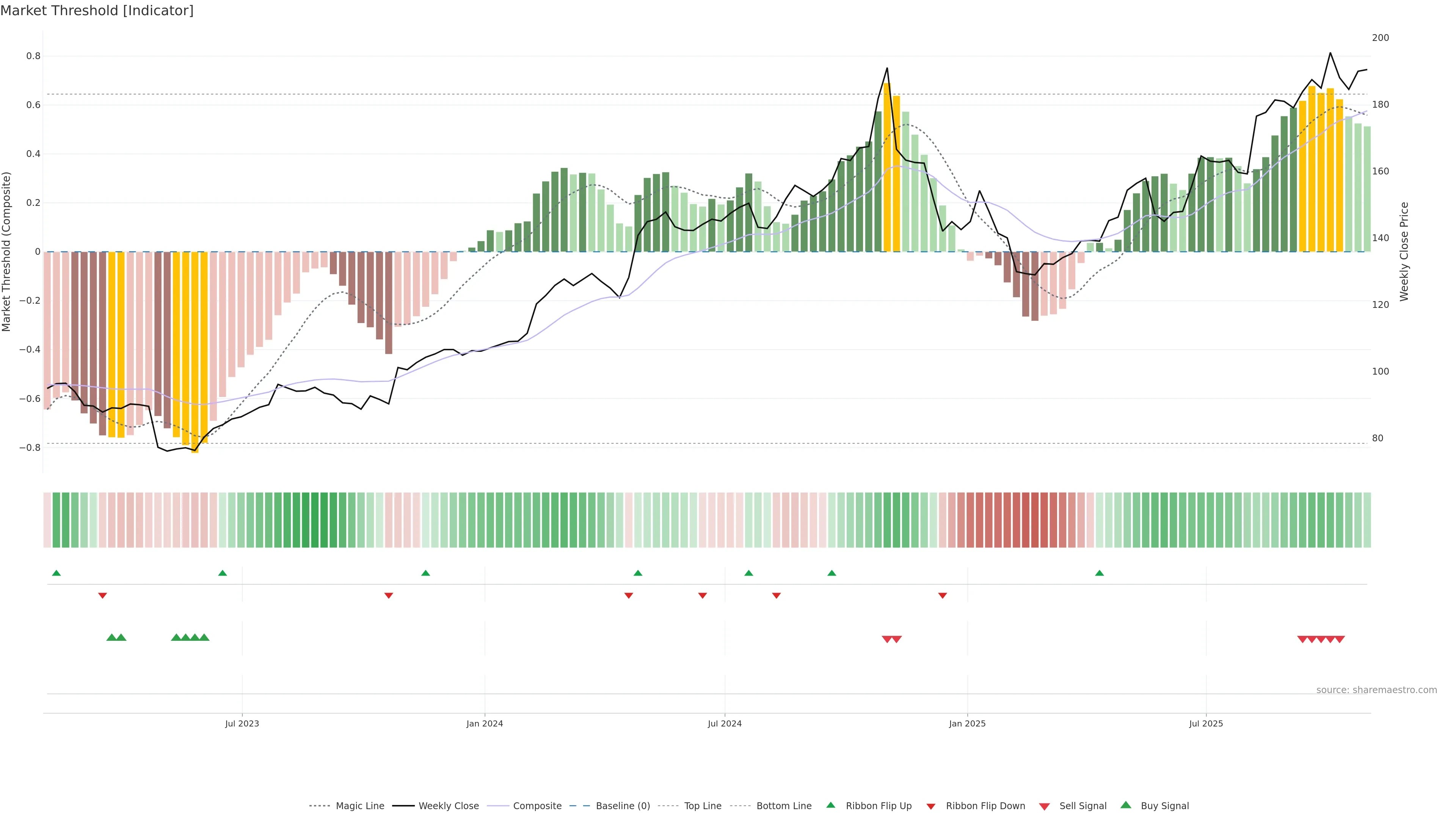Click the Market Threshold [Indicator] chart title
This screenshot has height=819, width=1456.
(x=97, y=11)
